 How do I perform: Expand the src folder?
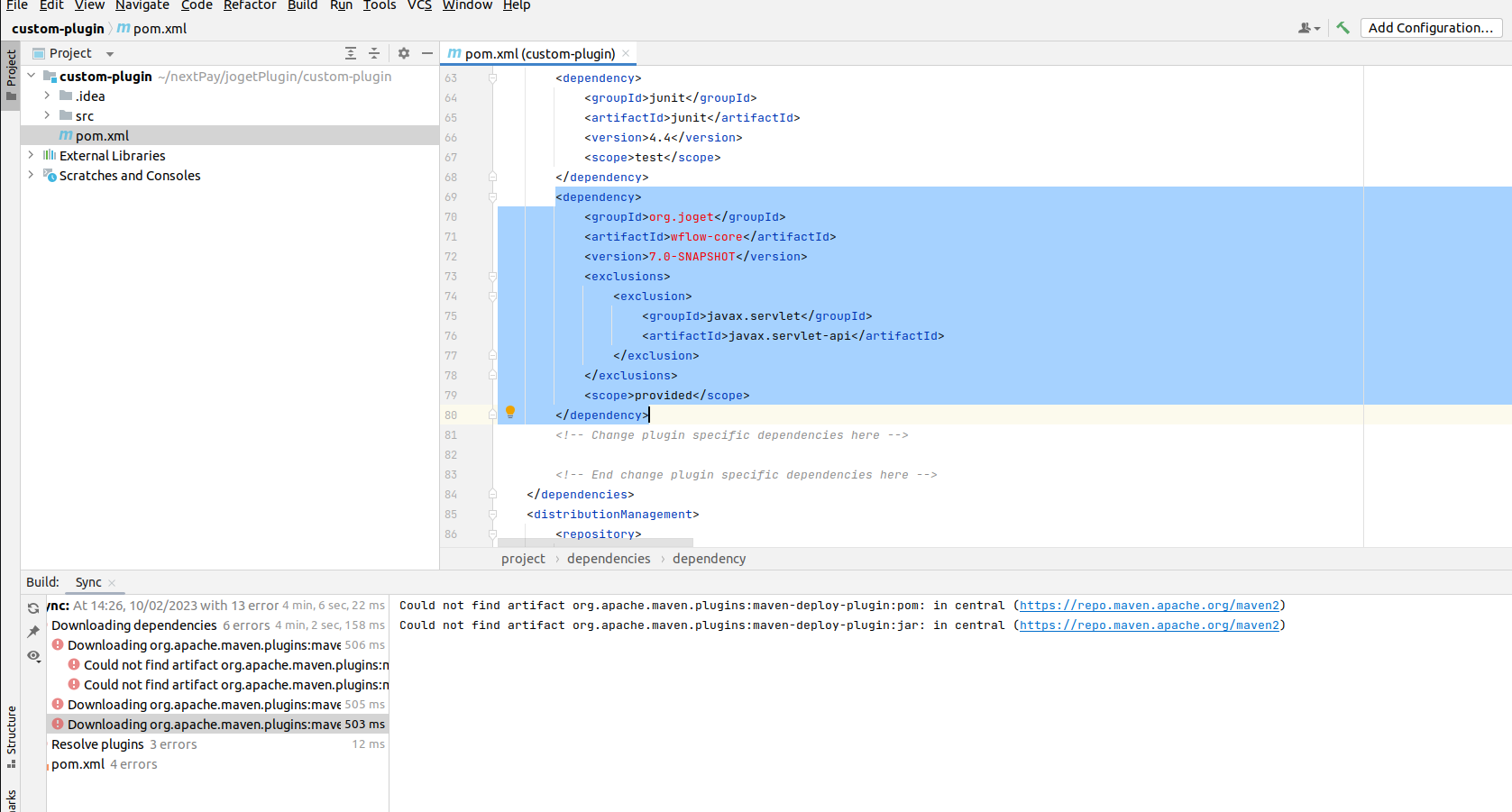coord(47,116)
